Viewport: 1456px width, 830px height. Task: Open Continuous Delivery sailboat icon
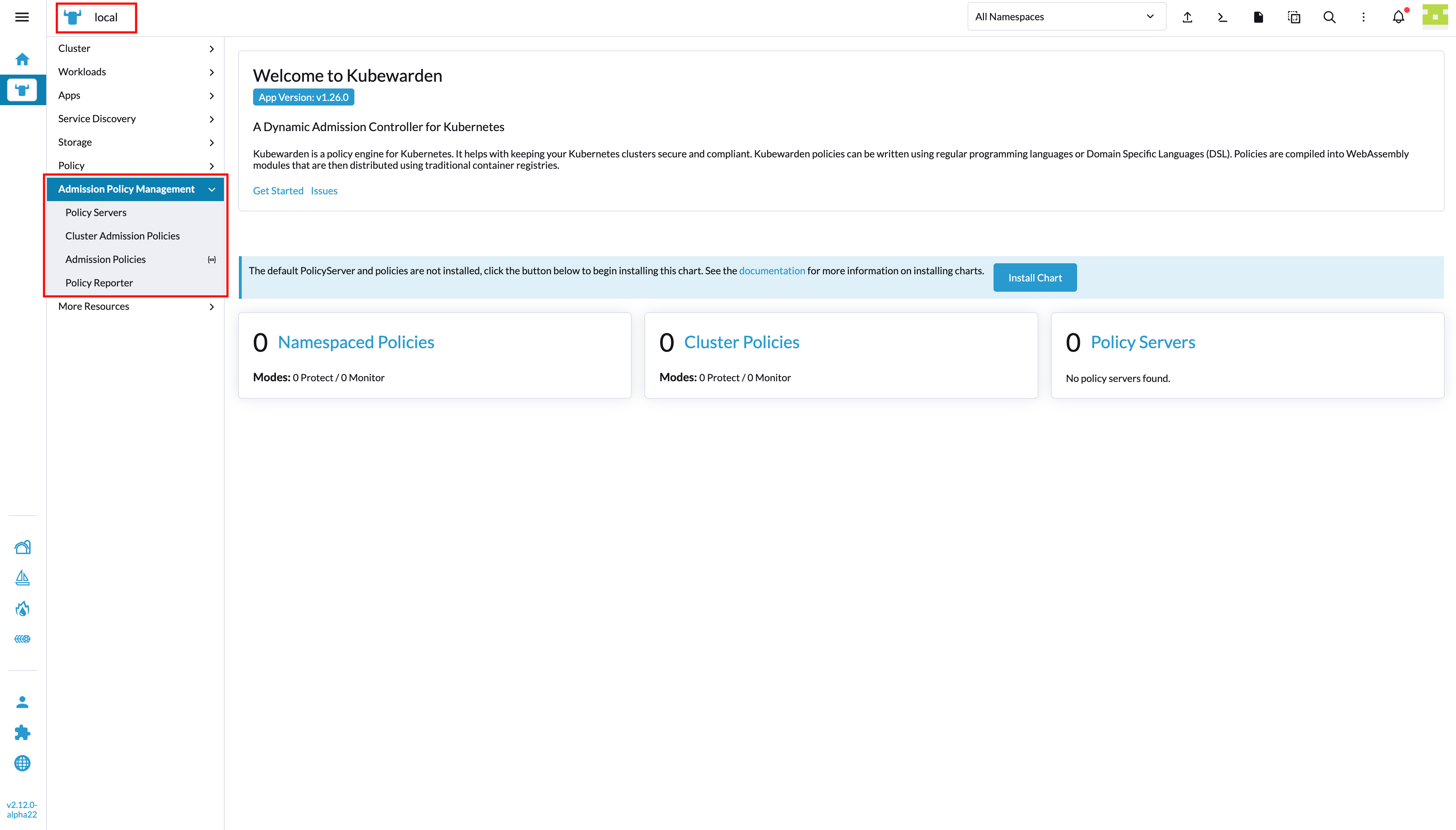click(22, 578)
